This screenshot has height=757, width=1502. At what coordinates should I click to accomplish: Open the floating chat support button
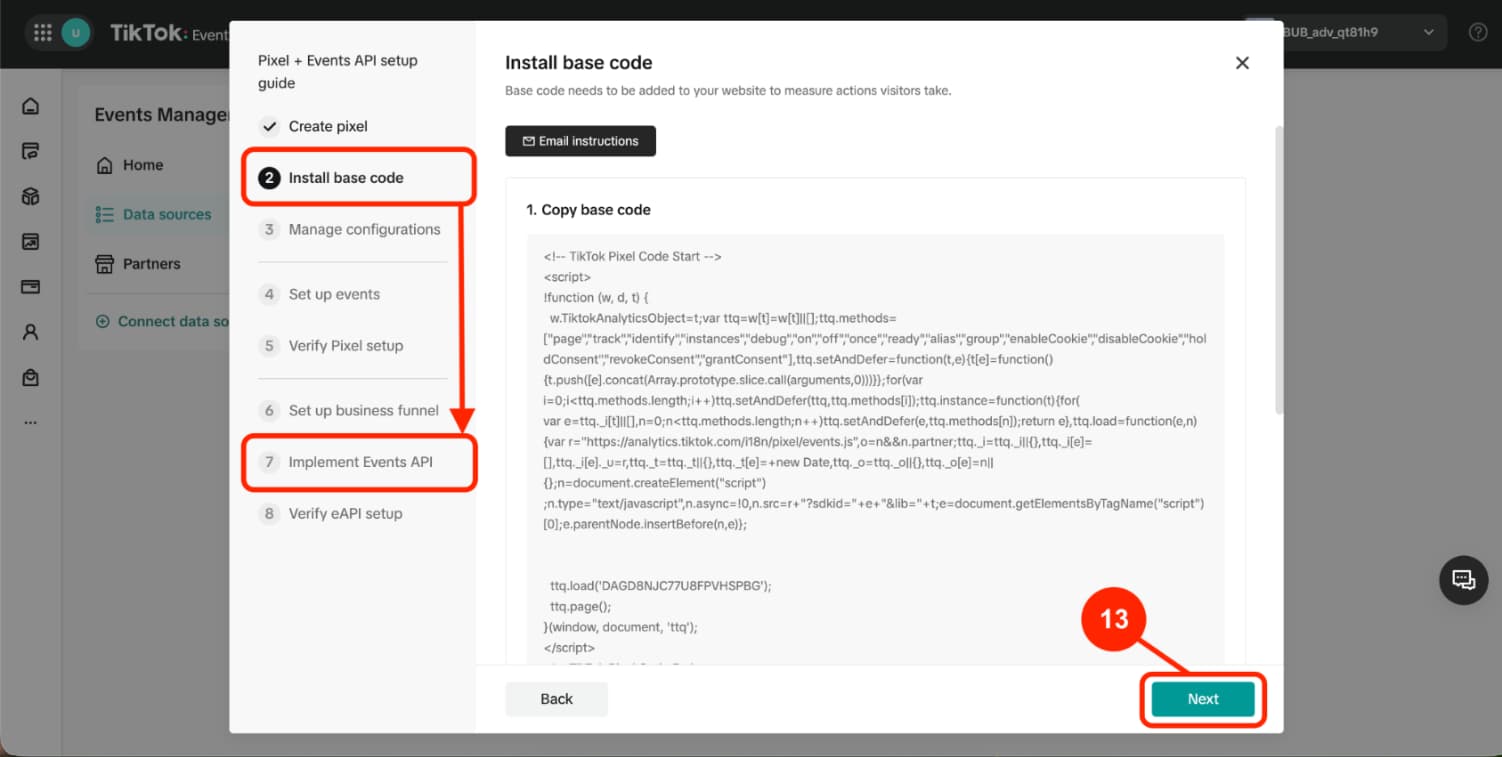click(x=1463, y=579)
